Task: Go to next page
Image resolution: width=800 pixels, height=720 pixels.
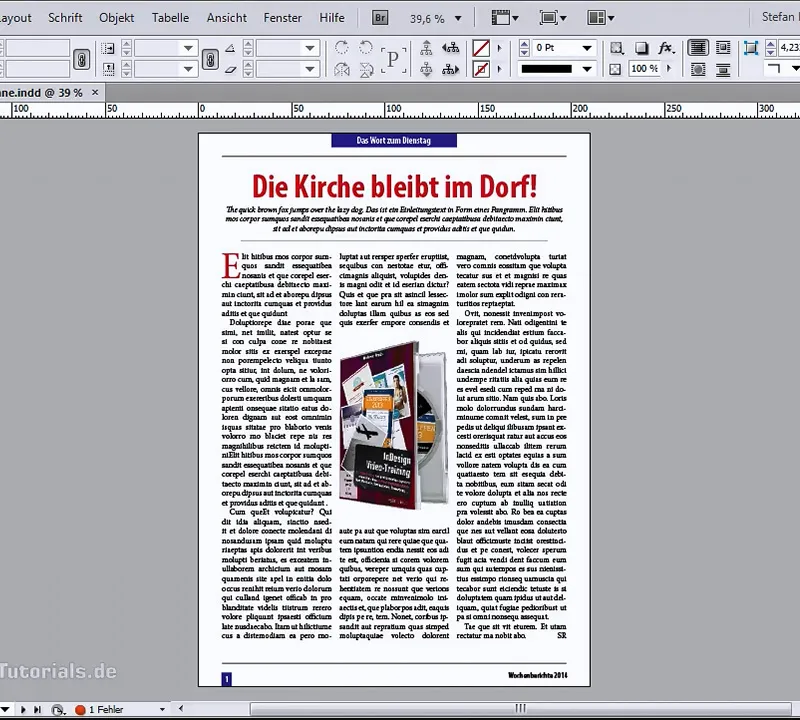Action: click(x=23, y=709)
